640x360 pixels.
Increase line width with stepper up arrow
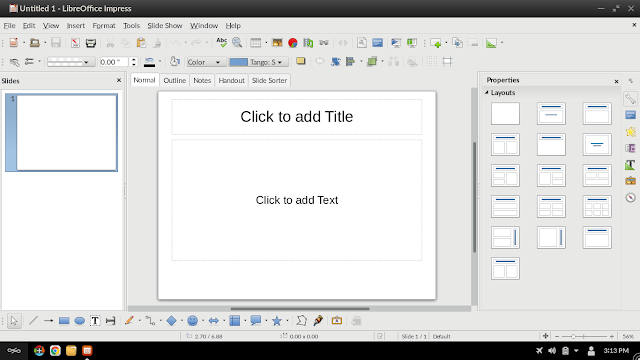tap(133, 59)
